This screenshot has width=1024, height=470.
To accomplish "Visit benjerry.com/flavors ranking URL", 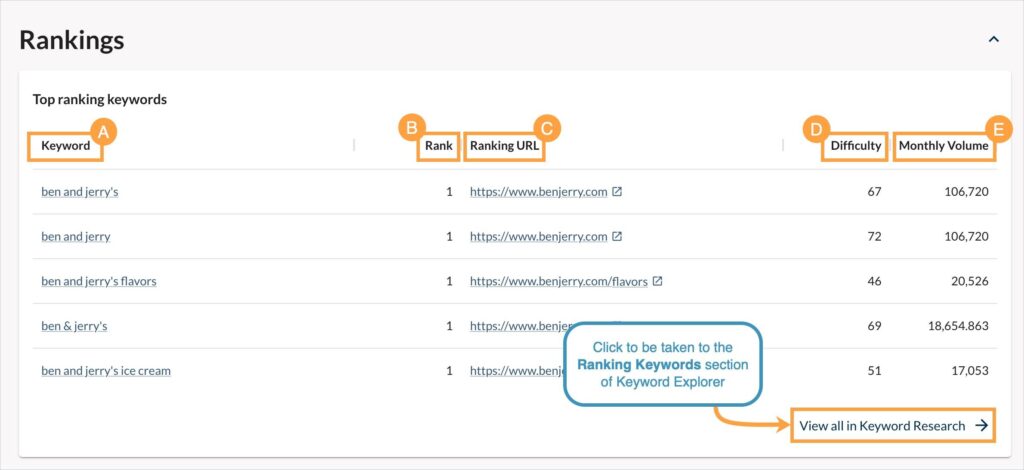I will [558, 281].
